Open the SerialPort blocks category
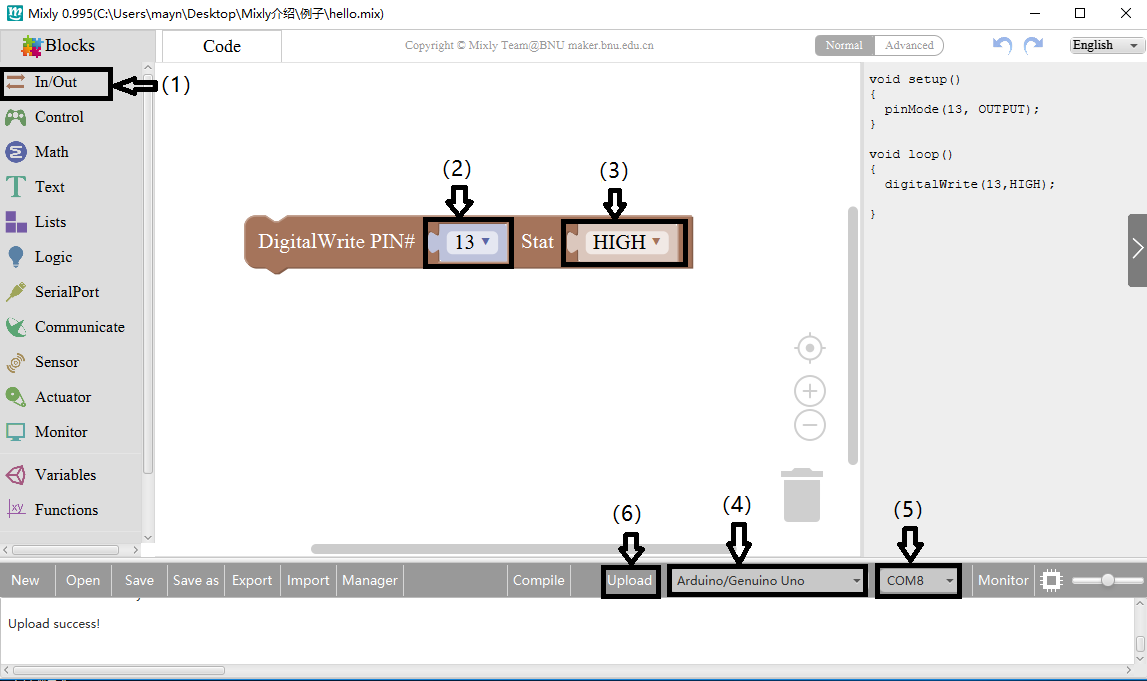 click(64, 291)
